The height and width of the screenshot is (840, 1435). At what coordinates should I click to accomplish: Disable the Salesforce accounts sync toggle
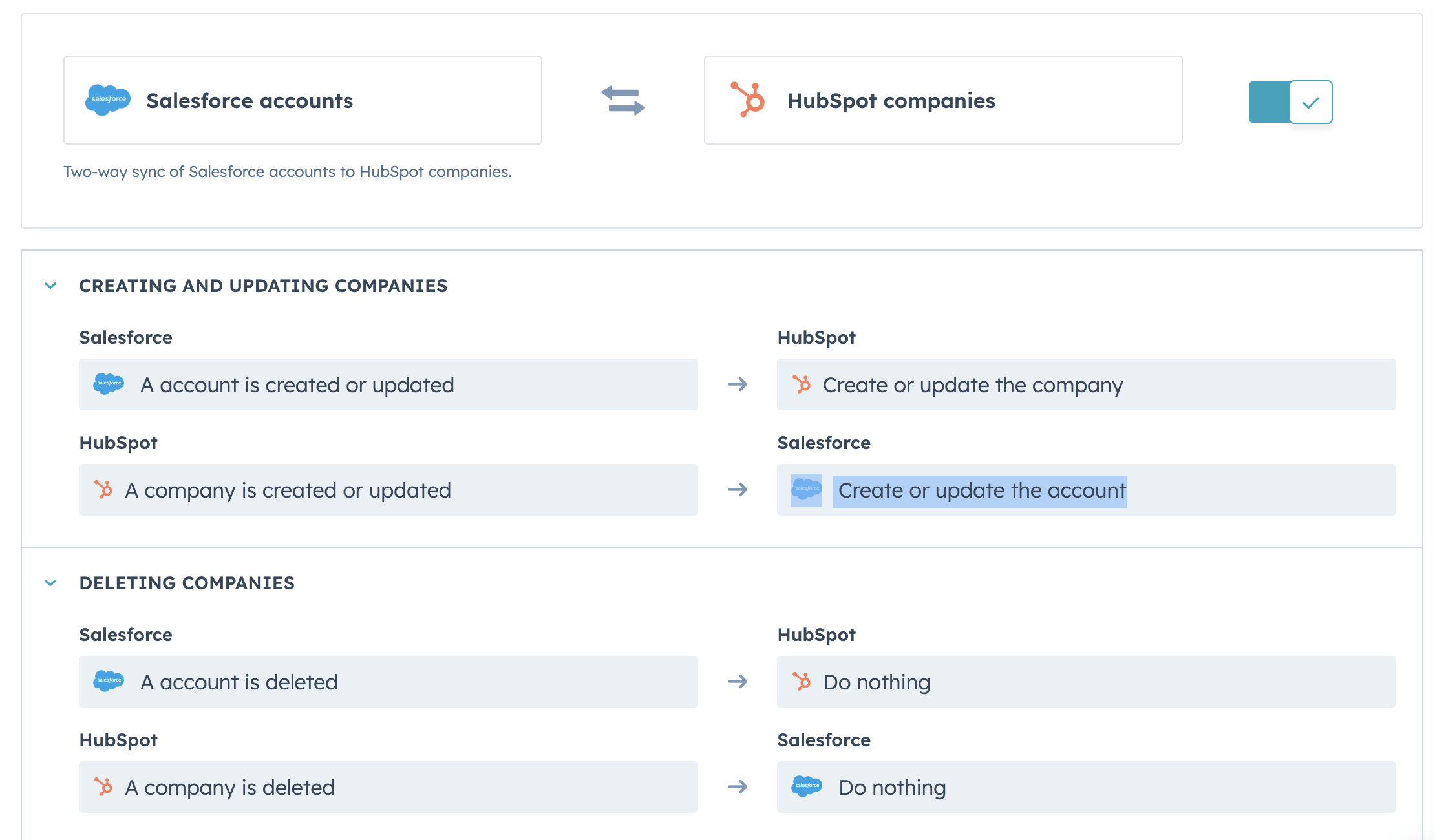click(1290, 101)
